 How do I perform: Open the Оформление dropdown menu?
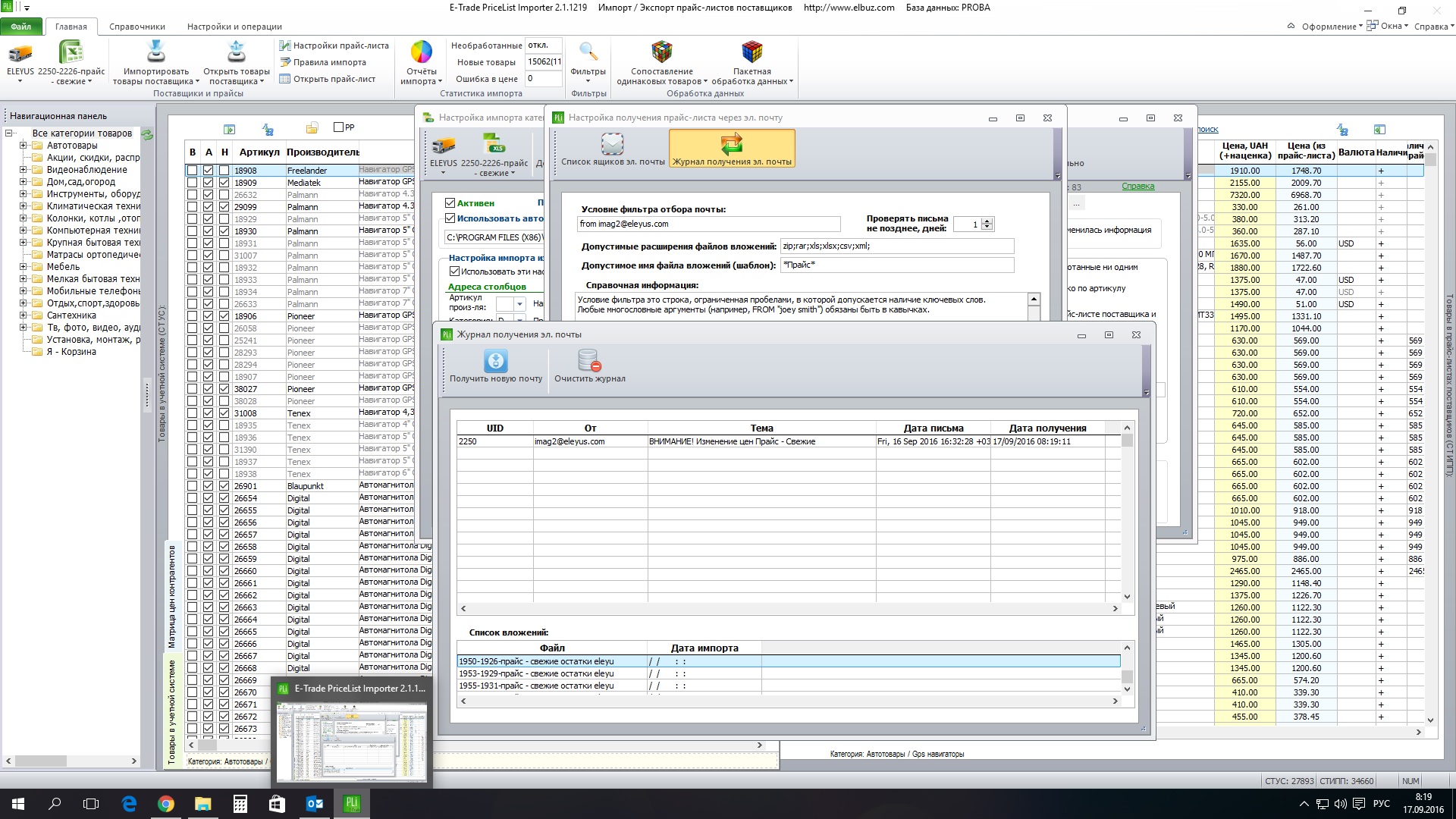coord(1332,27)
